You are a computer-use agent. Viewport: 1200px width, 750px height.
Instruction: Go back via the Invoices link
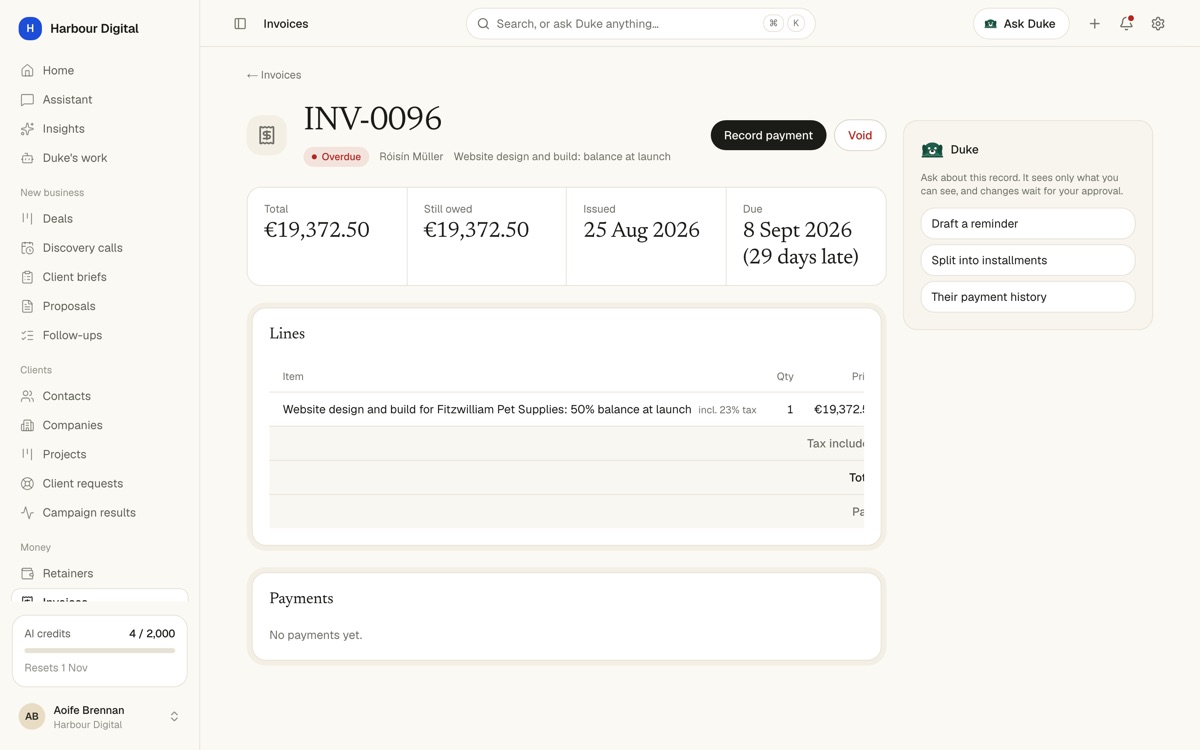click(x=274, y=75)
